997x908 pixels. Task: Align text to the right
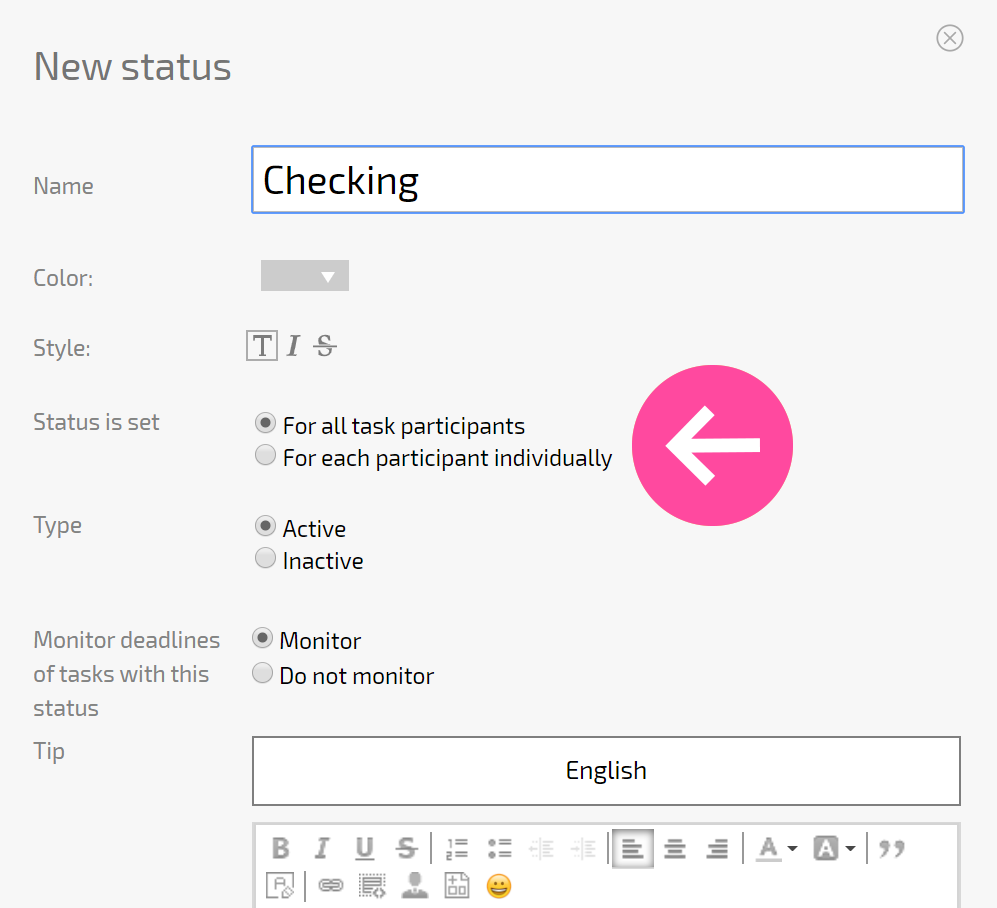(717, 848)
